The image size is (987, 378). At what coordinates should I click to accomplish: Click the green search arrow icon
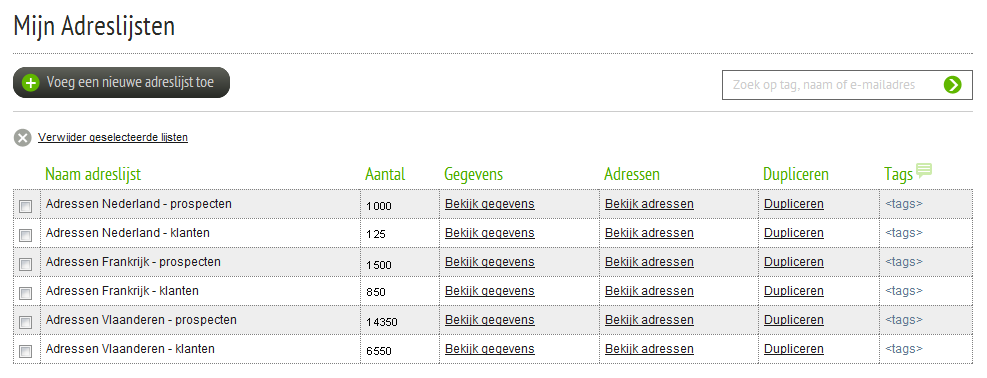952,85
